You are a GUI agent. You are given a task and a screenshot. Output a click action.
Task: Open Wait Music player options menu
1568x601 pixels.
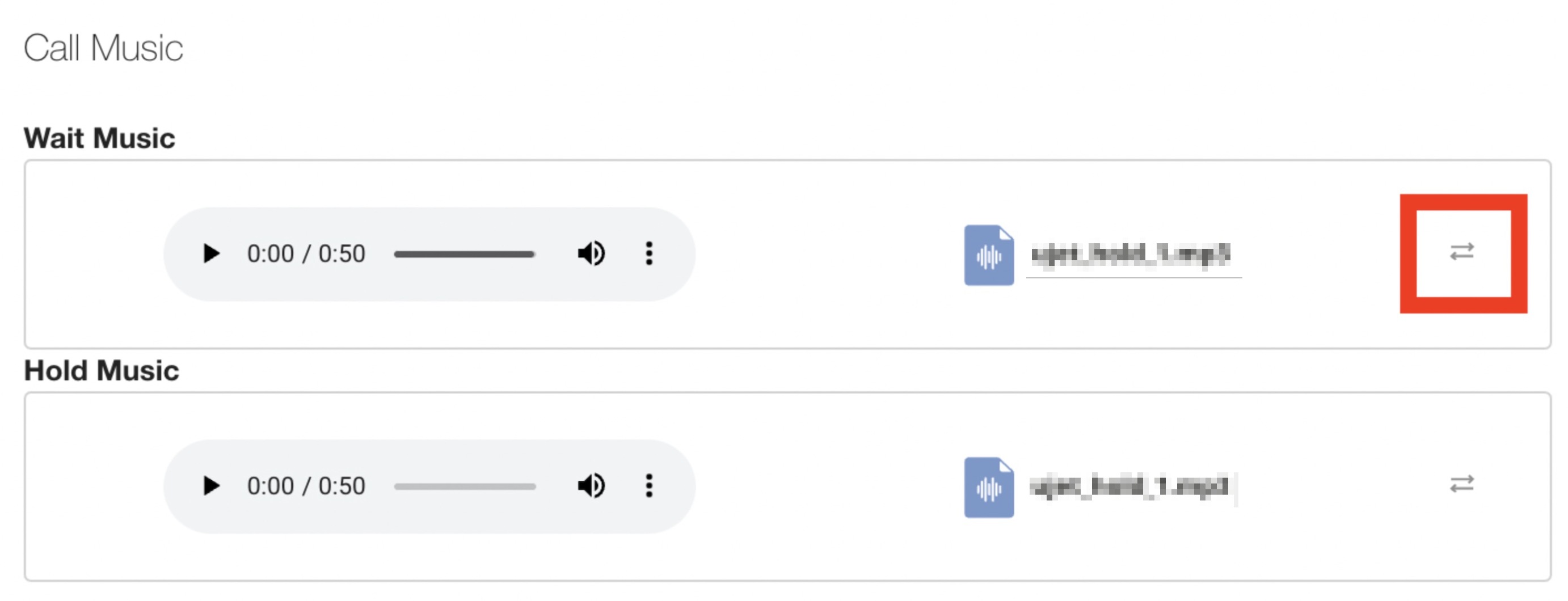pos(649,253)
